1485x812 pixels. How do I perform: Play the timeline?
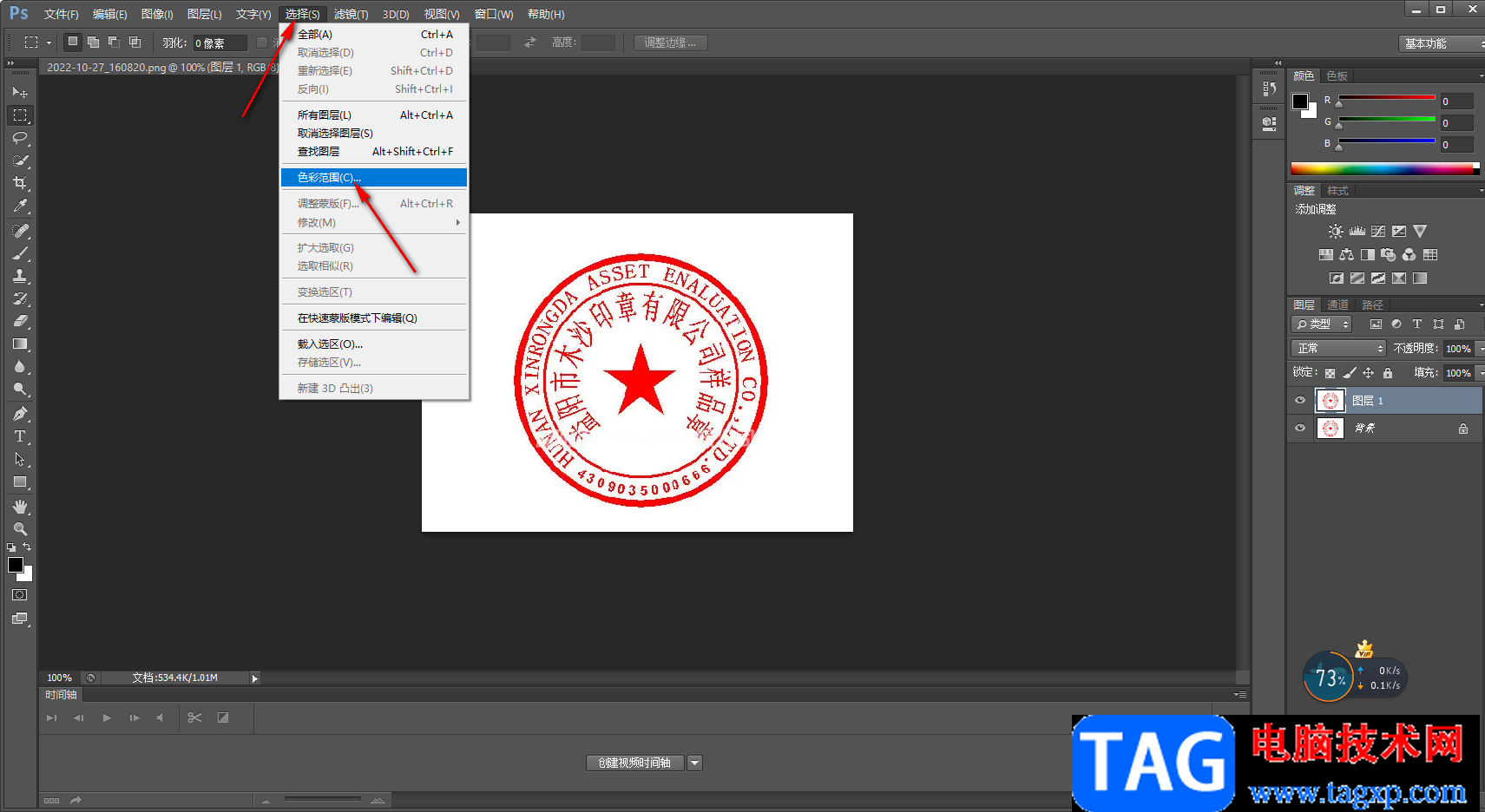[x=107, y=718]
